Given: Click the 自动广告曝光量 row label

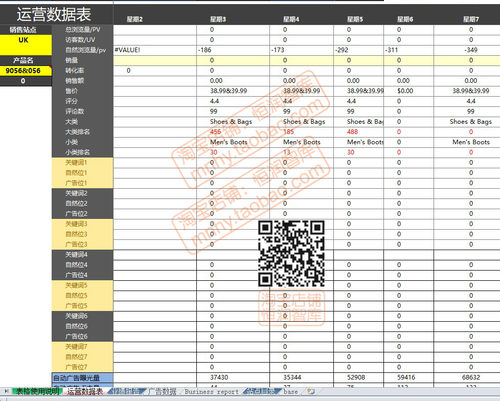Looking at the screenshot, I should tap(83, 378).
